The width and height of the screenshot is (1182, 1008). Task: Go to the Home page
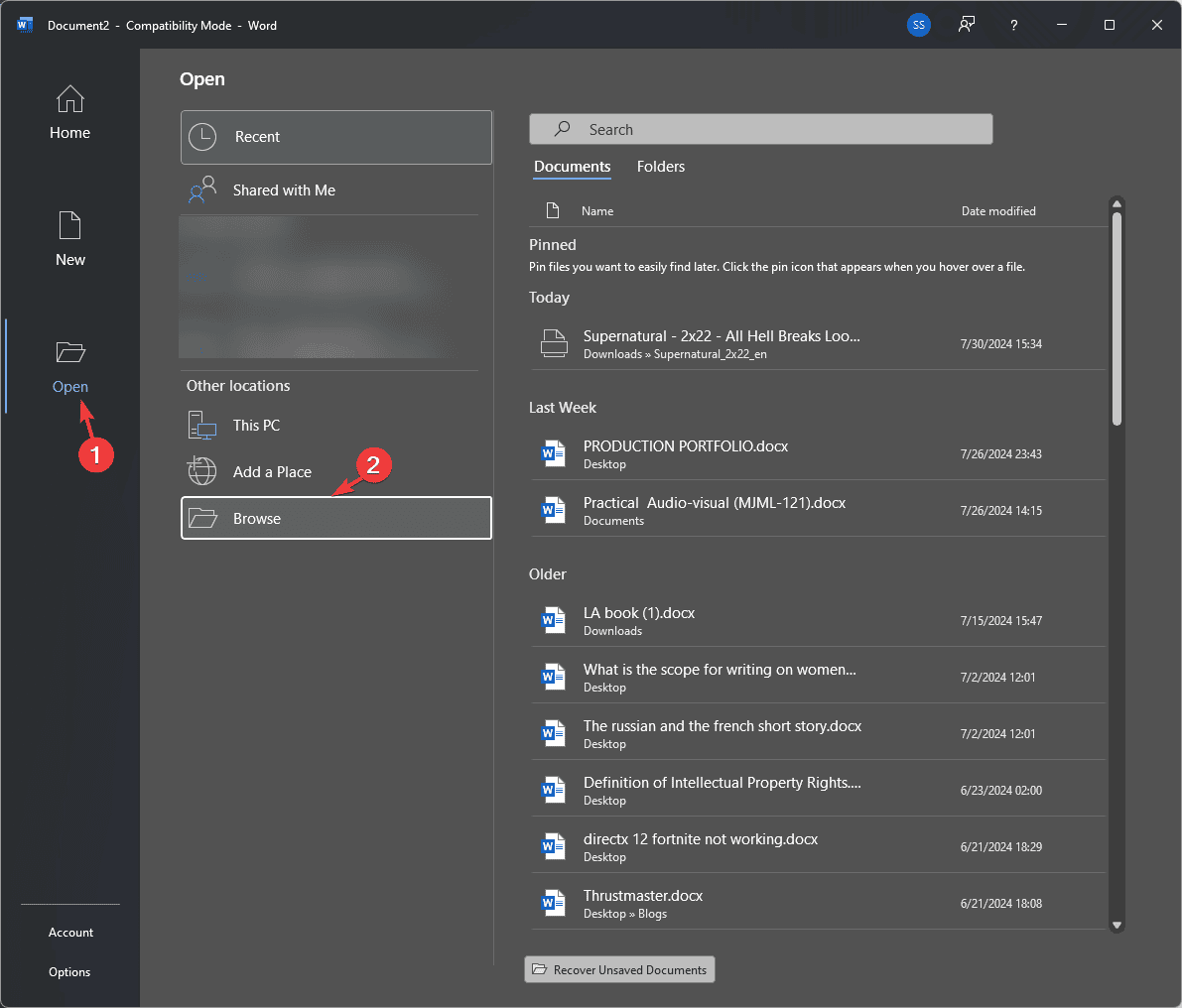click(x=69, y=112)
